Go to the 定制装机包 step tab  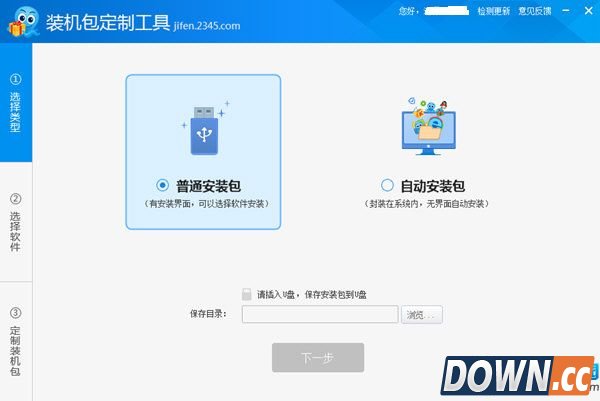[x=15, y=345]
